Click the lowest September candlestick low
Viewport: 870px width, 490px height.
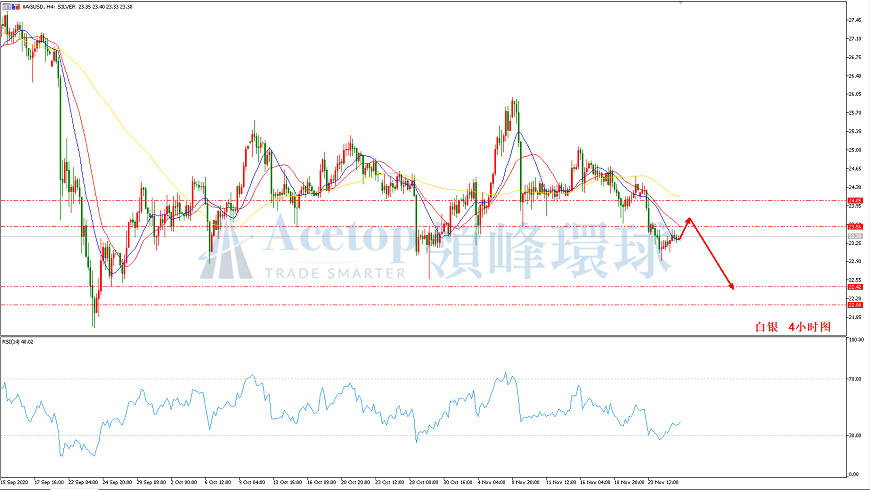(95, 325)
